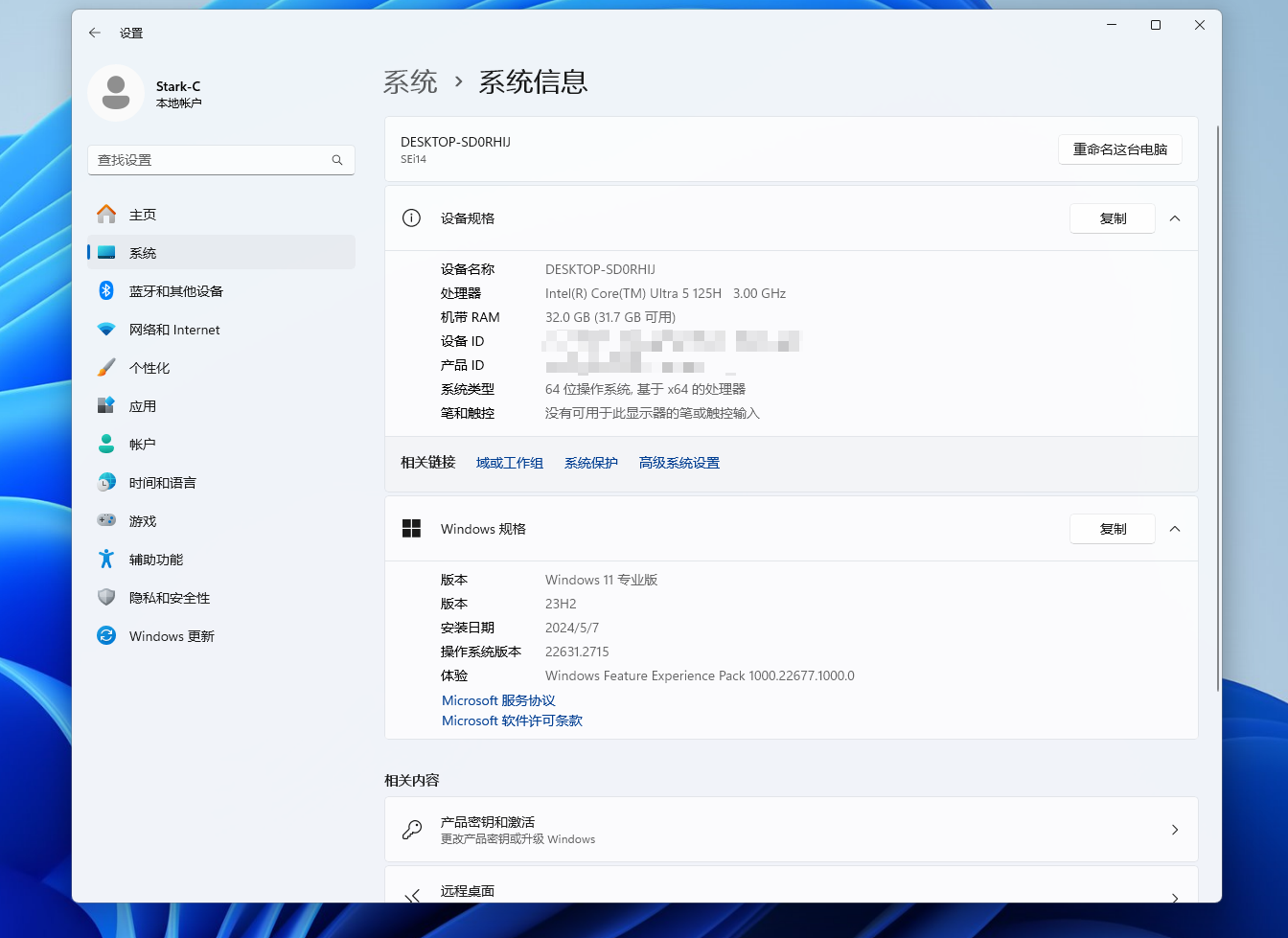Open 游戏 settings
Image resolution: width=1288 pixels, height=938 pixels.
click(x=221, y=521)
